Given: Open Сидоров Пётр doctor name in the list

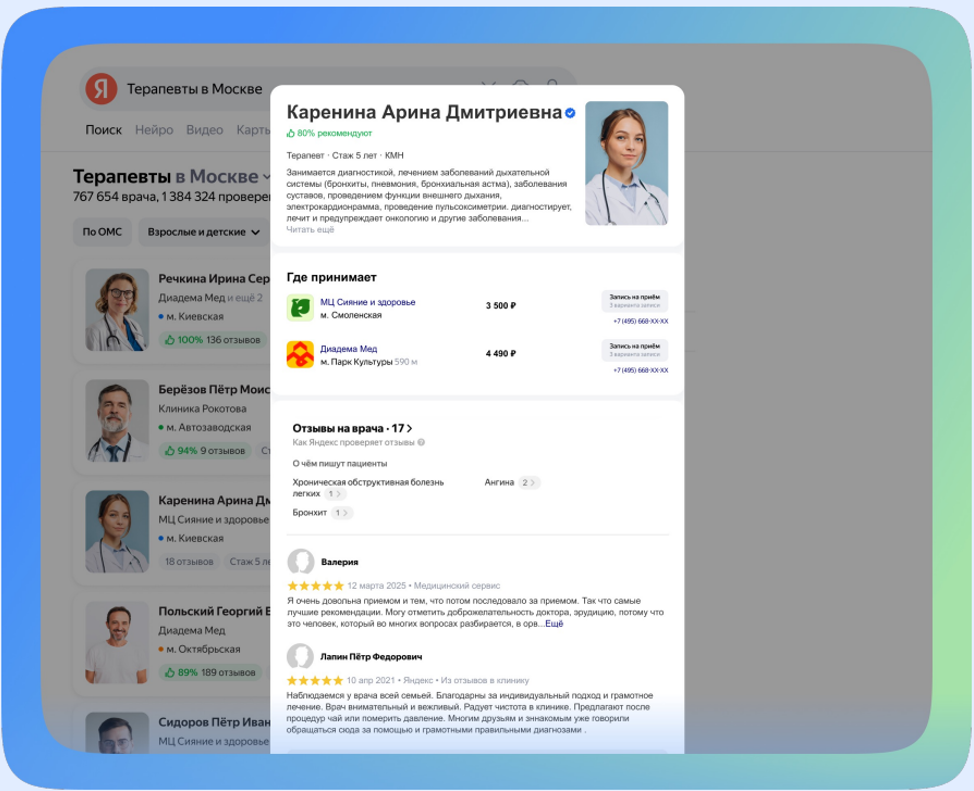Looking at the screenshot, I should pyautogui.click(x=214, y=722).
